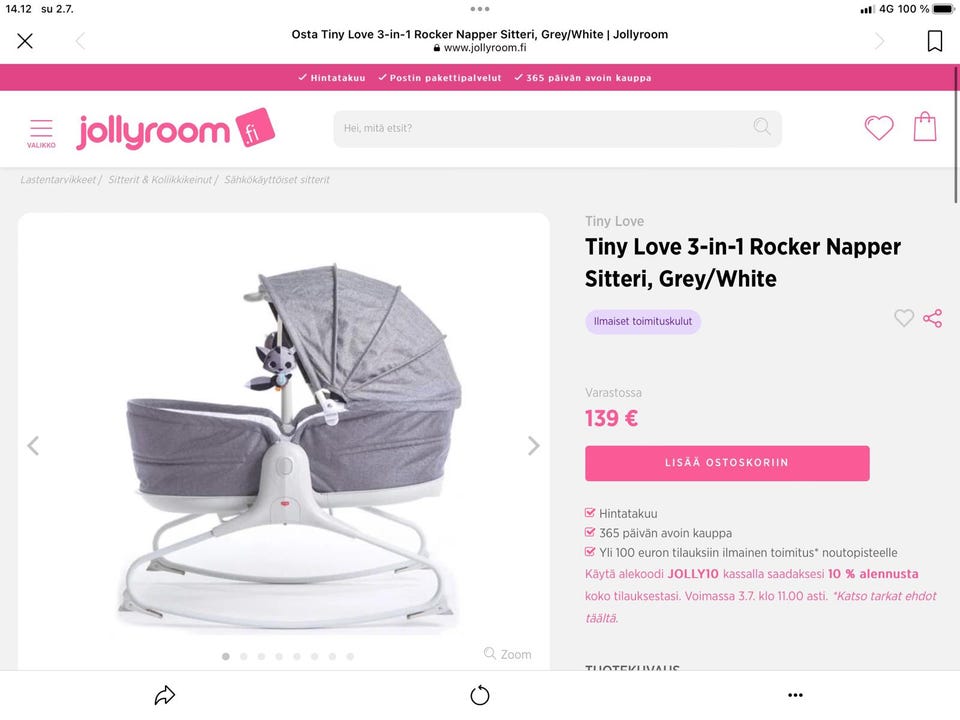Open bottom toolbar more options dots
The height and width of the screenshot is (720, 960).
pos(795,695)
